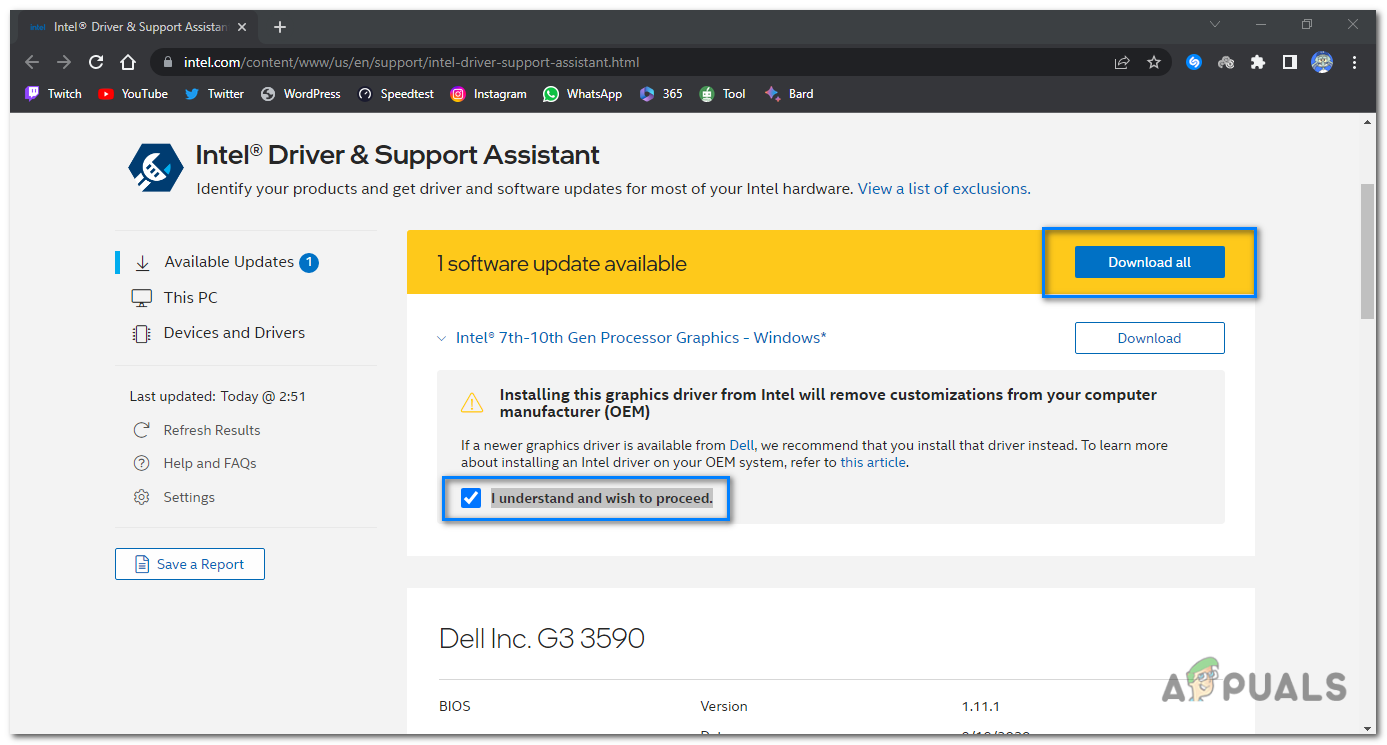Viewport: 1387px width, 745px height.
Task: Open the browser dropdown chevron near minimize
Action: click(1214, 24)
